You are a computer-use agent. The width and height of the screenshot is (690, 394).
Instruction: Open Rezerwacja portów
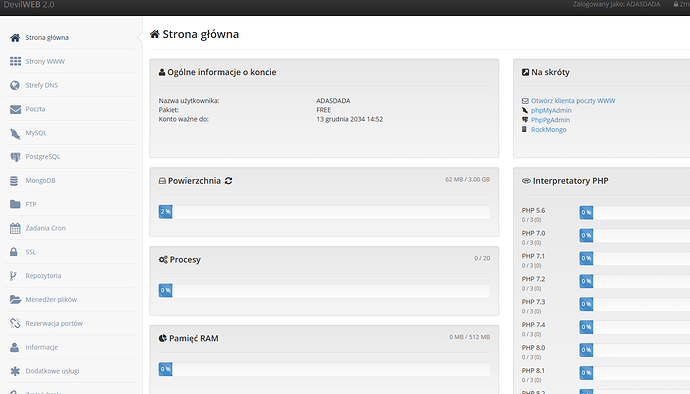click(70, 323)
